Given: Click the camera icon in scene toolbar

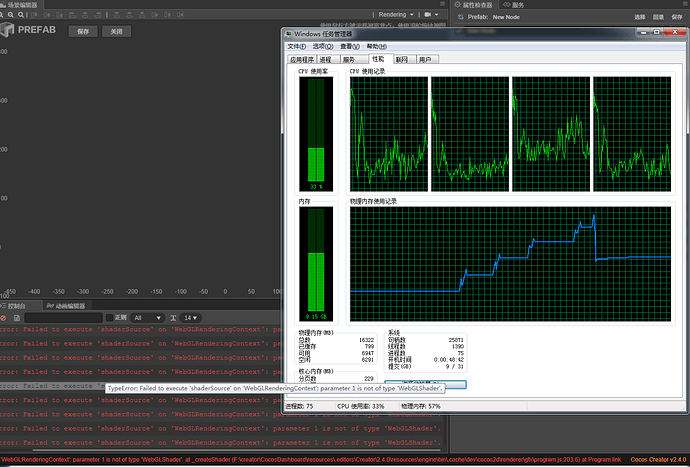Looking at the screenshot, I should [427, 15].
